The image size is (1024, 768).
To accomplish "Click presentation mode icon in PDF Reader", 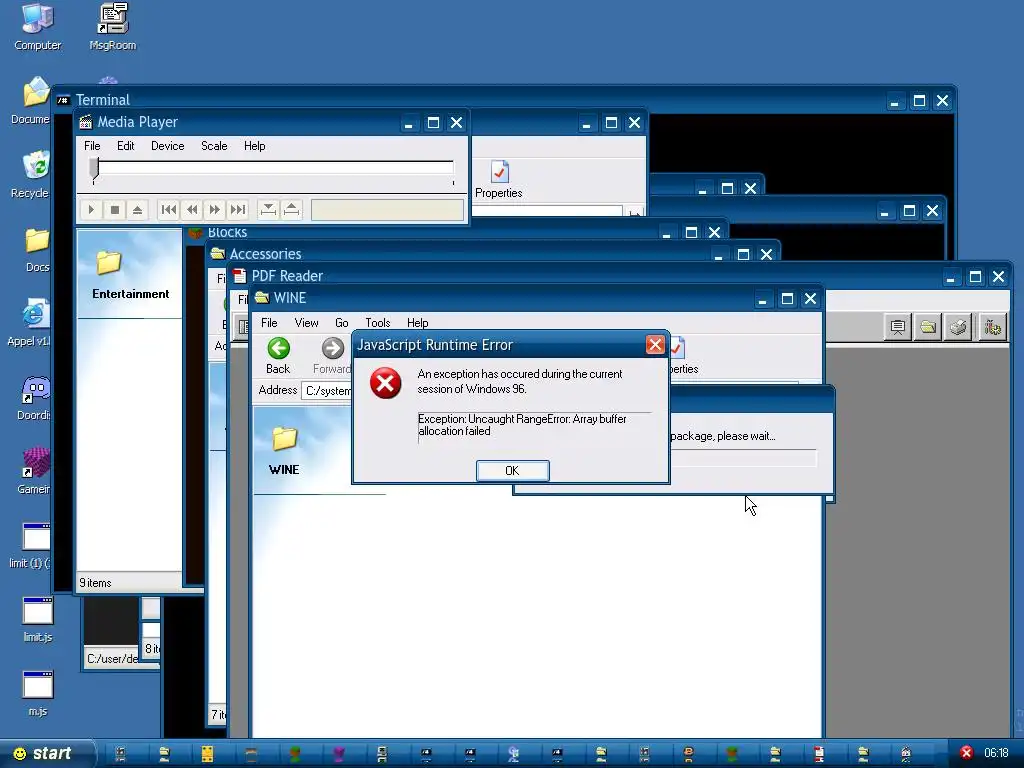I will (x=898, y=327).
